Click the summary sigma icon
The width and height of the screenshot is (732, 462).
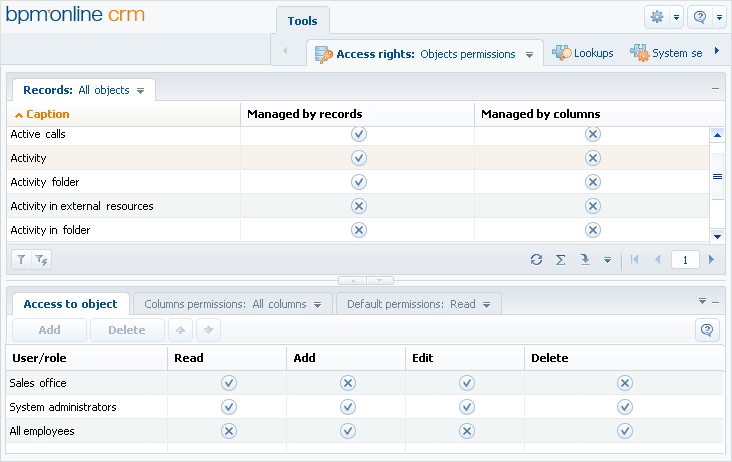[x=561, y=259]
